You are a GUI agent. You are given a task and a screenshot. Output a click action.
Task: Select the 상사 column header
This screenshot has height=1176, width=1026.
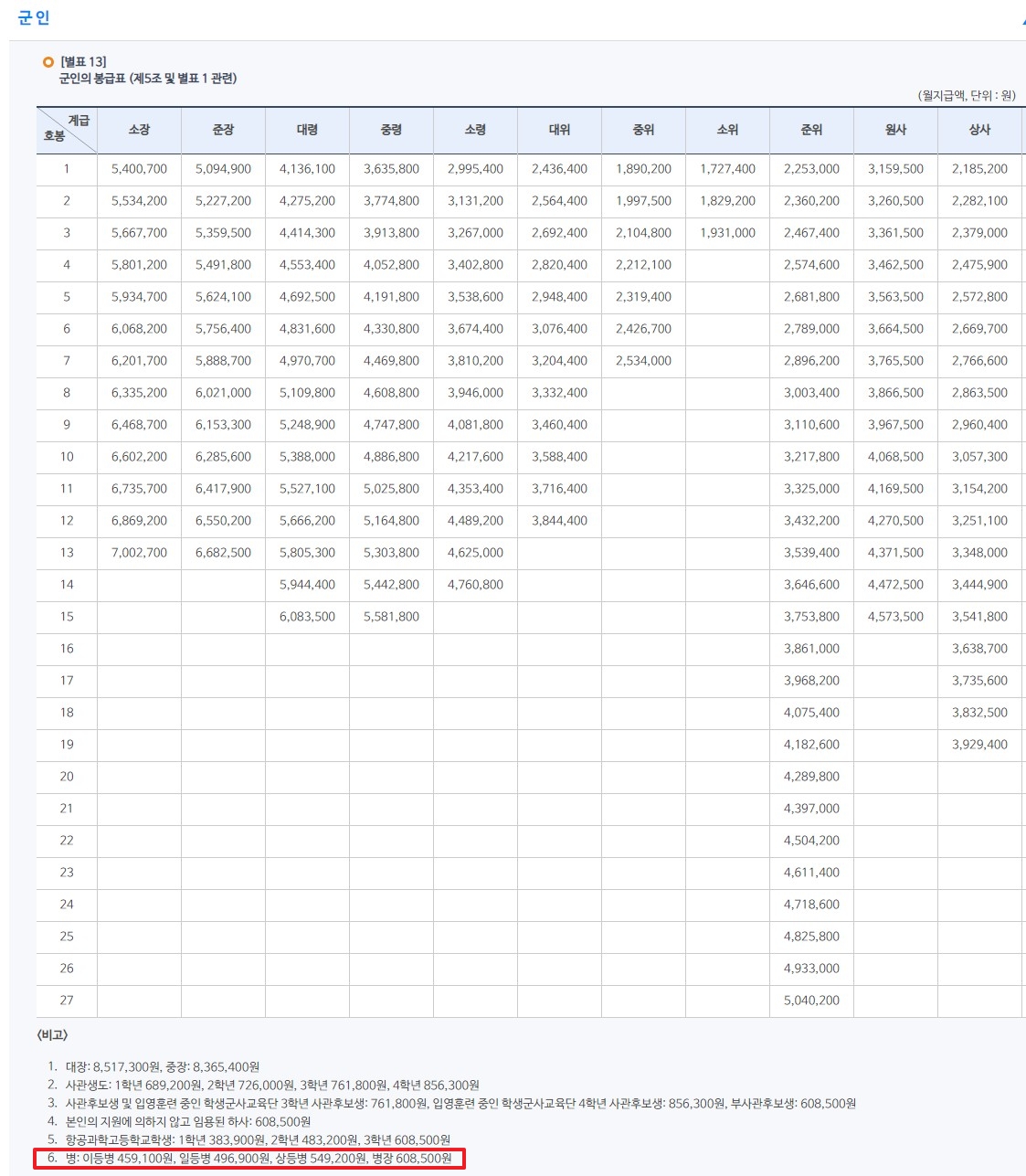pyautogui.click(x=979, y=130)
